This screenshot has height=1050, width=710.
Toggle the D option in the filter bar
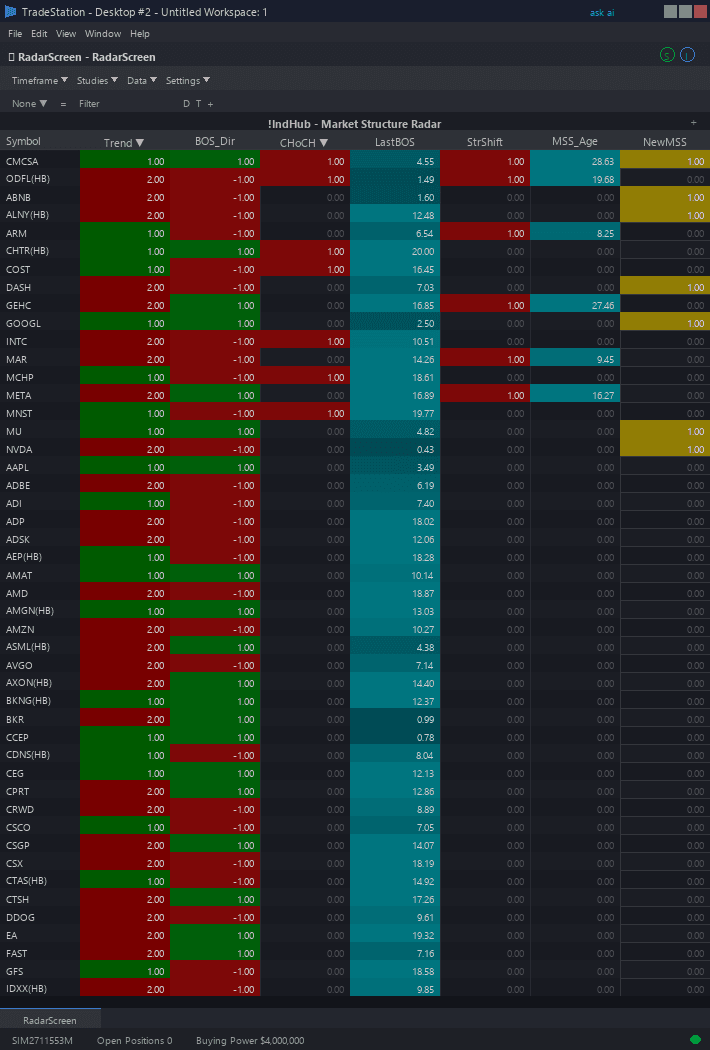coord(186,103)
